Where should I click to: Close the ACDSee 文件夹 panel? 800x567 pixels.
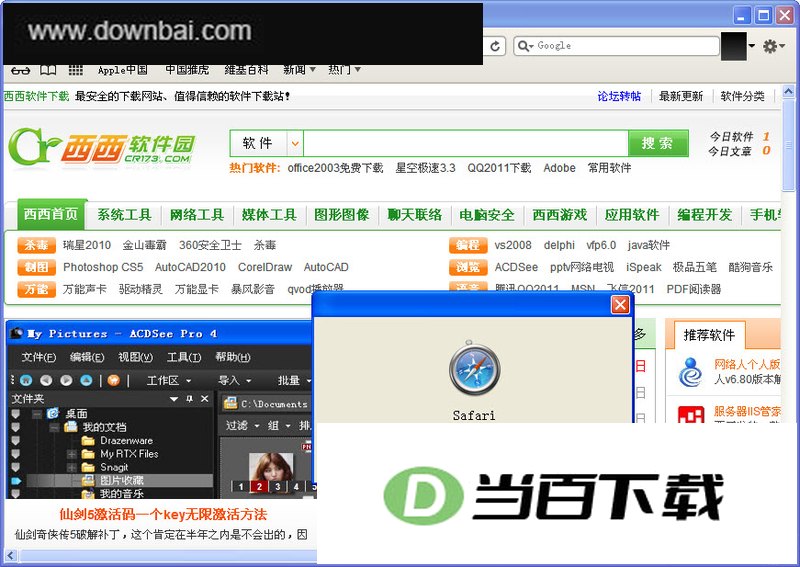(x=205, y=399)
